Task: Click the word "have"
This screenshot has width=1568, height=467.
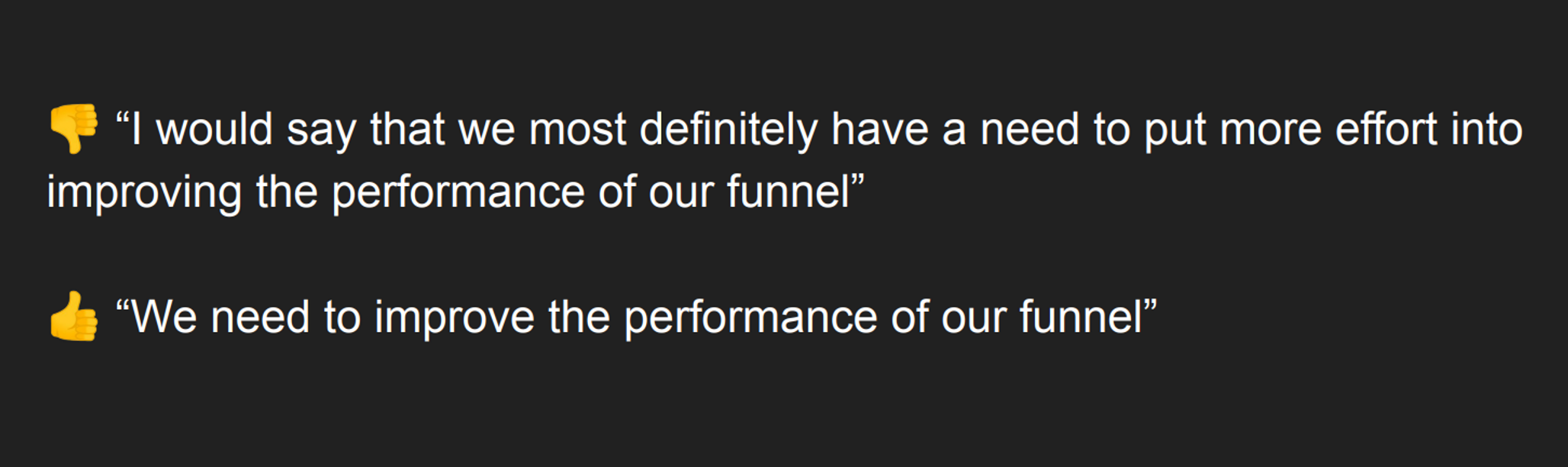Action: (x=879, y=128)
